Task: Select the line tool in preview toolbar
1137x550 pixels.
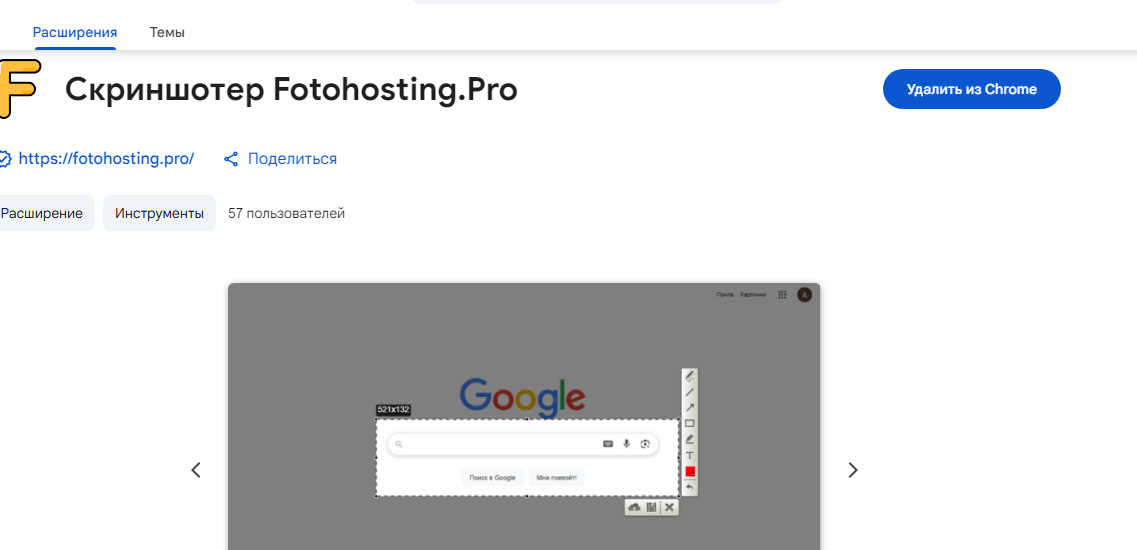Action: 690,392
